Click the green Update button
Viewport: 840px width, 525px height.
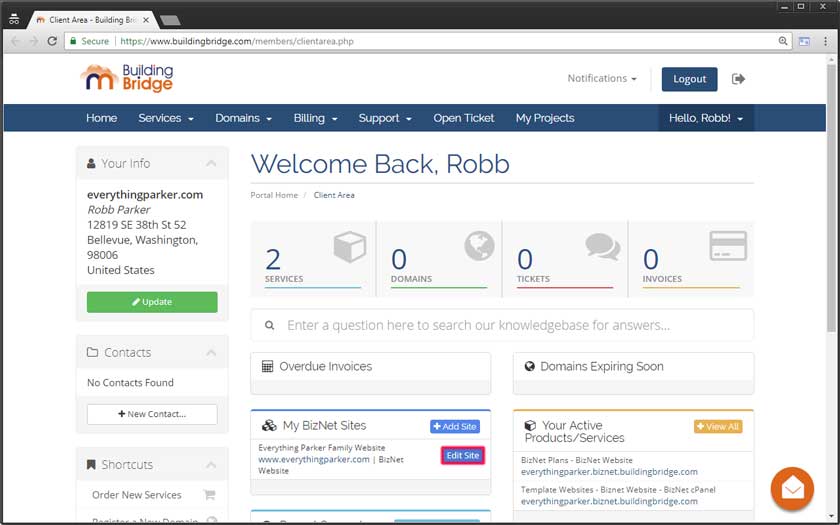coord(152,302)
